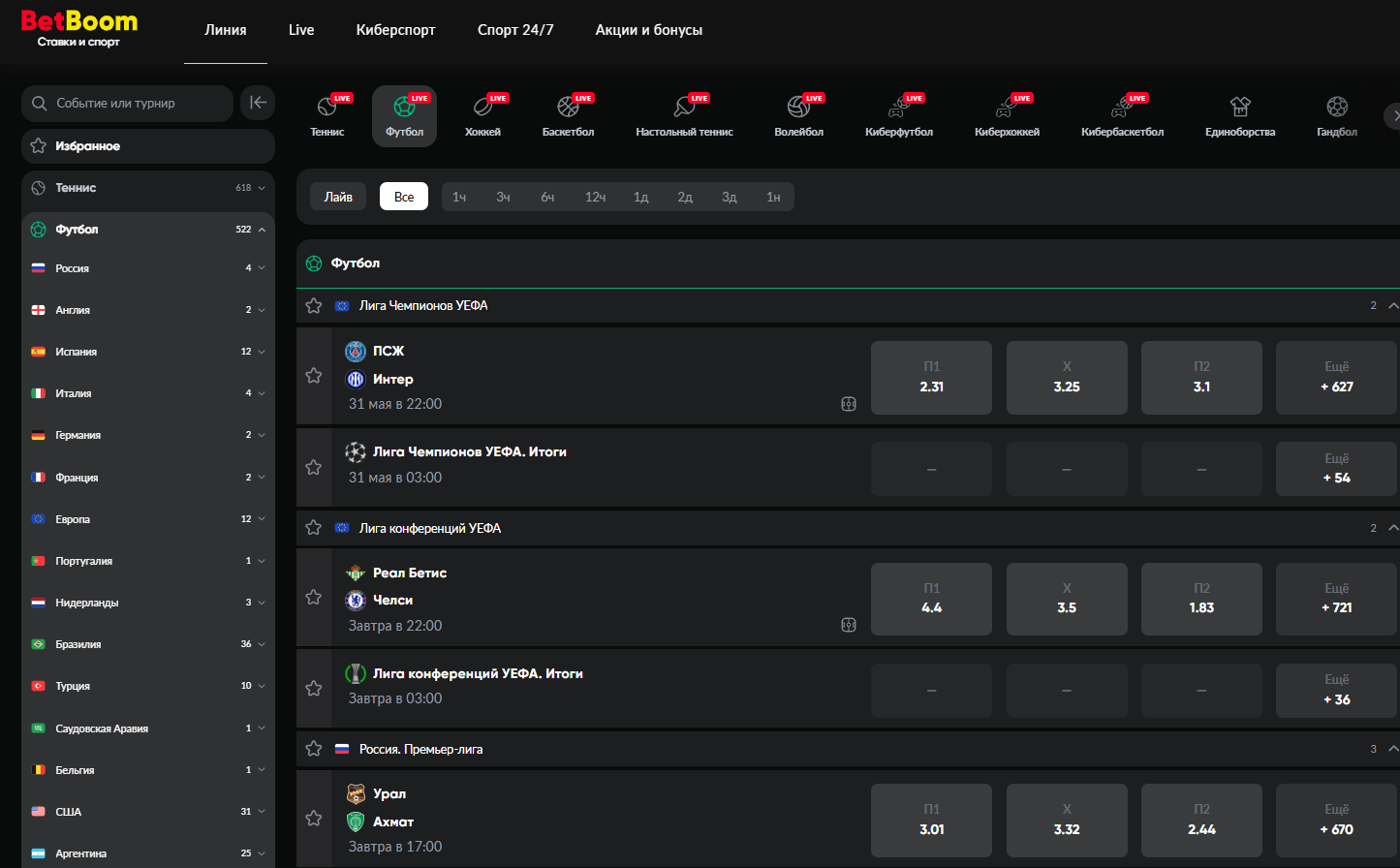Viewport: 1400px width, 868px height.
Task: Filter events by 1ч
Action: click(x=459, y=197)
